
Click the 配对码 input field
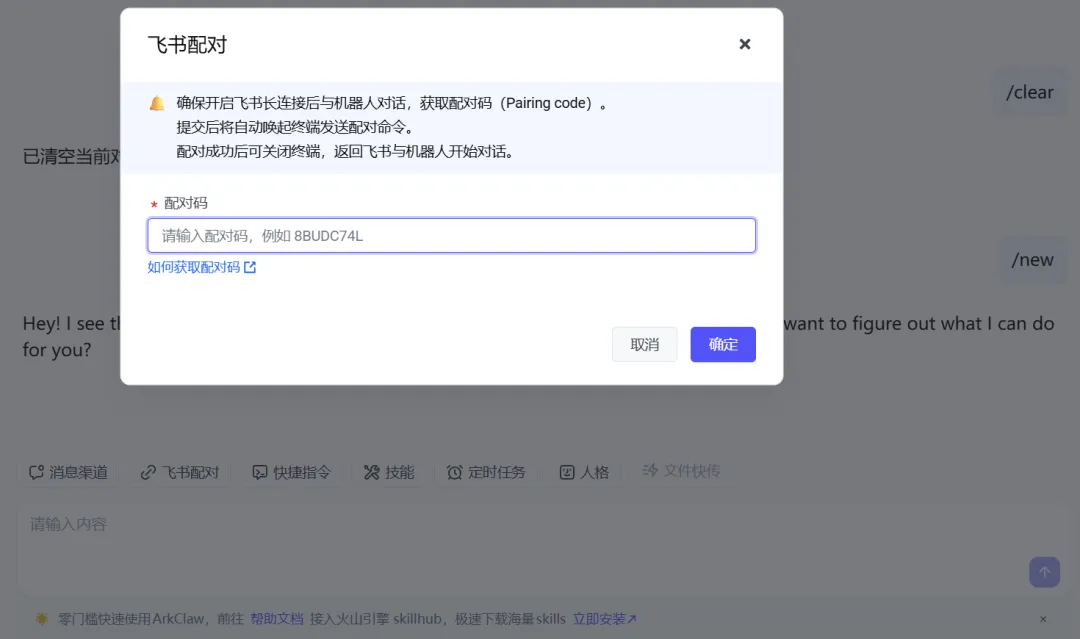pos(451,235)
